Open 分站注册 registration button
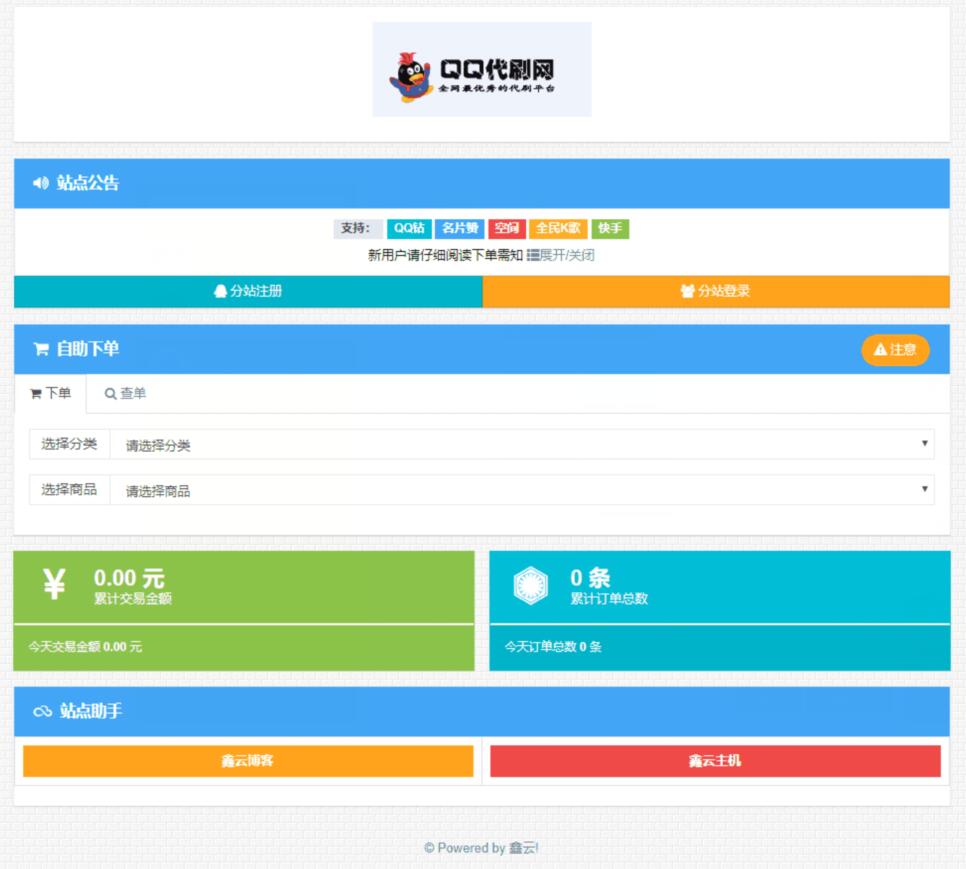The width and height of the screenshot is (966, 869). click(x=248, y=291)
